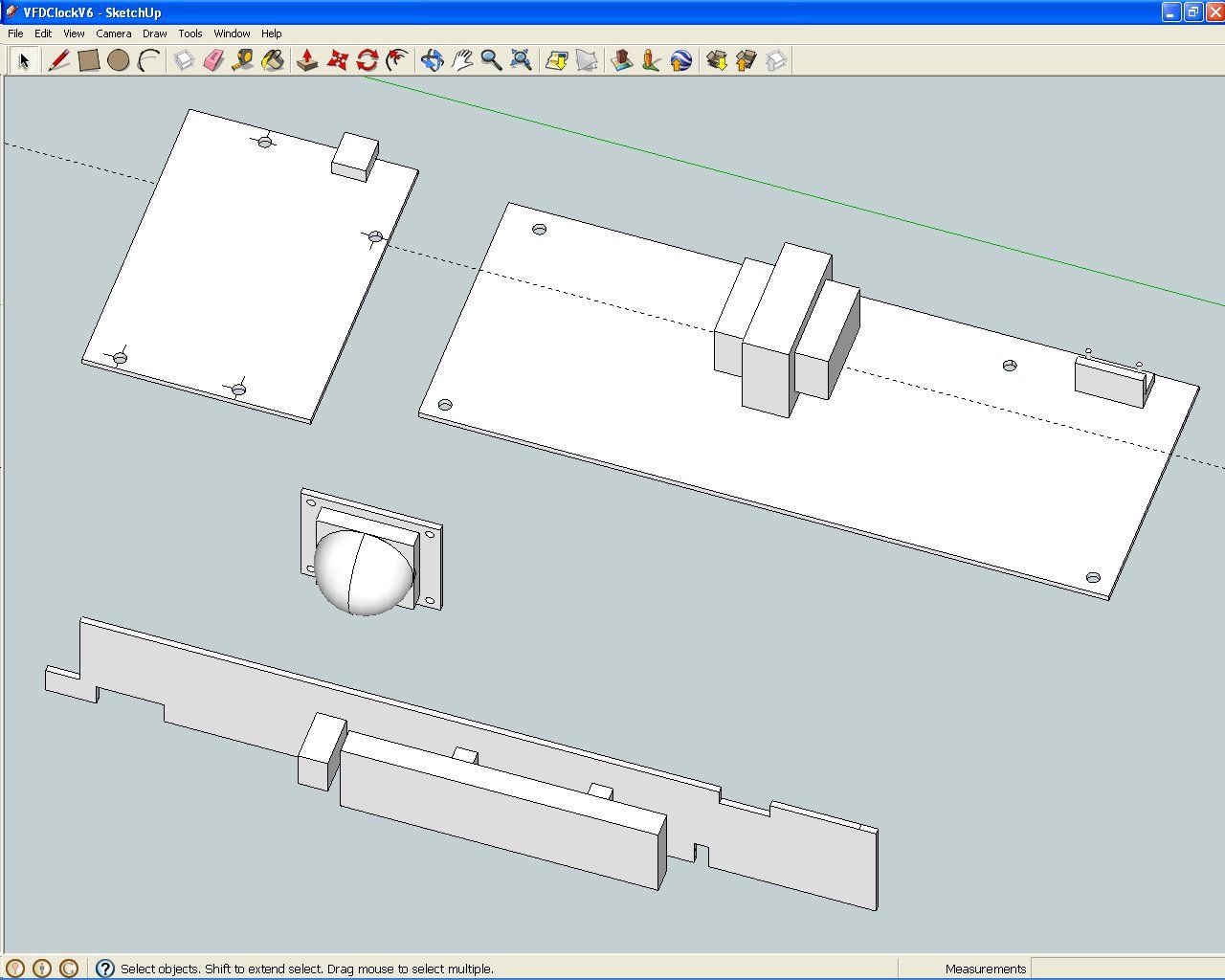Open the Draw menu
The width and height of the screenshot is (1225, 980).
tap(155, 33)
